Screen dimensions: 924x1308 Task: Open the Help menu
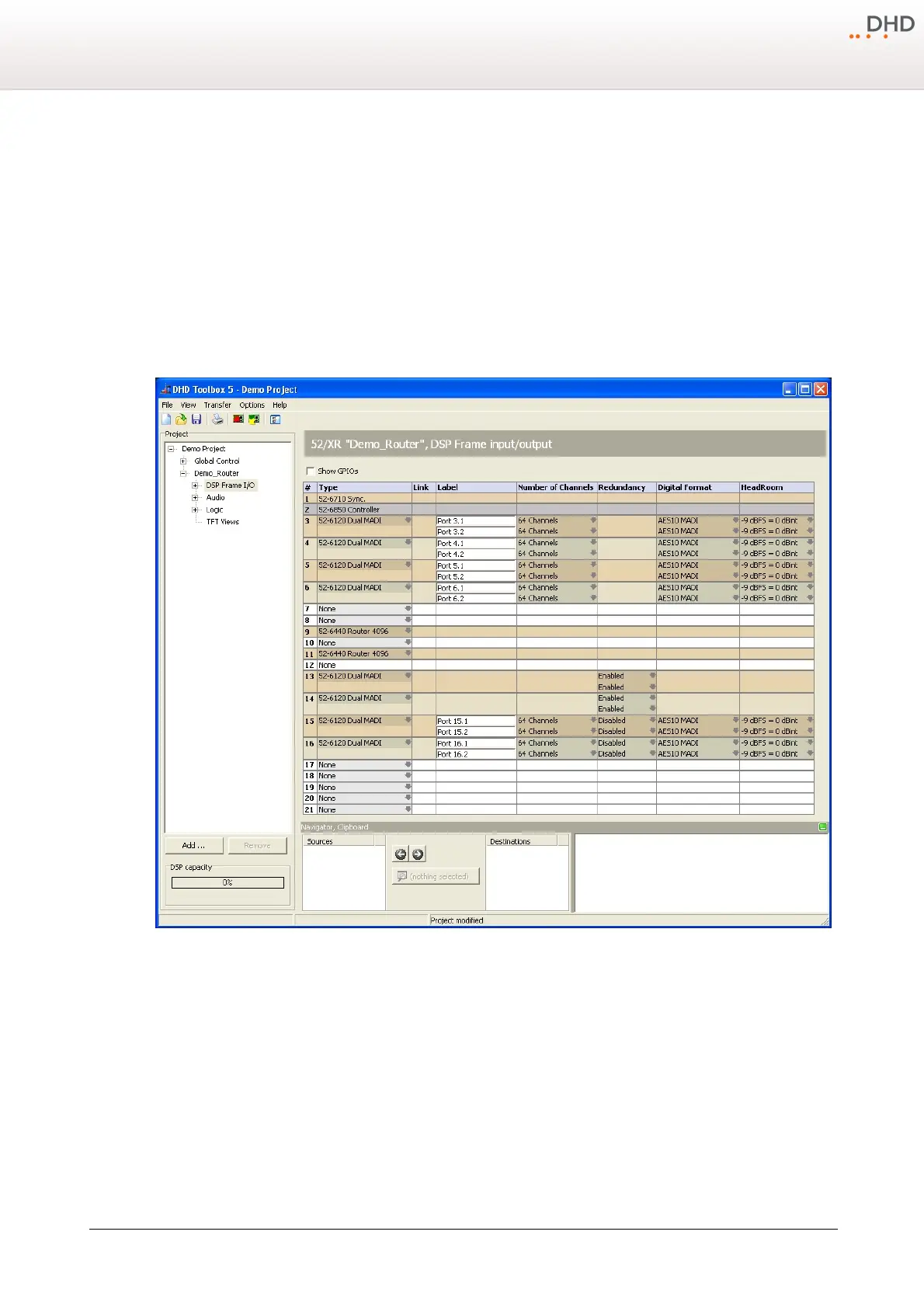pos(280,405)
